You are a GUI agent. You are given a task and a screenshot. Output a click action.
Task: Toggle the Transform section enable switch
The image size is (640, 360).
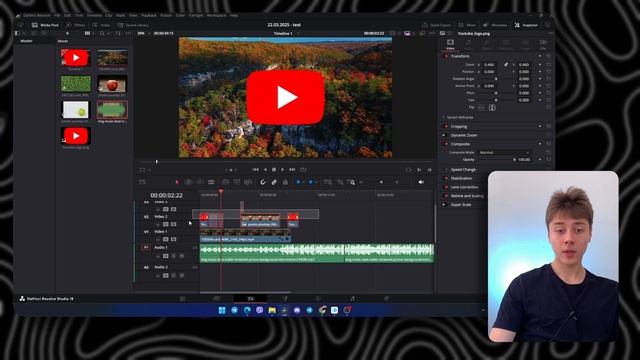coord(446,56)
